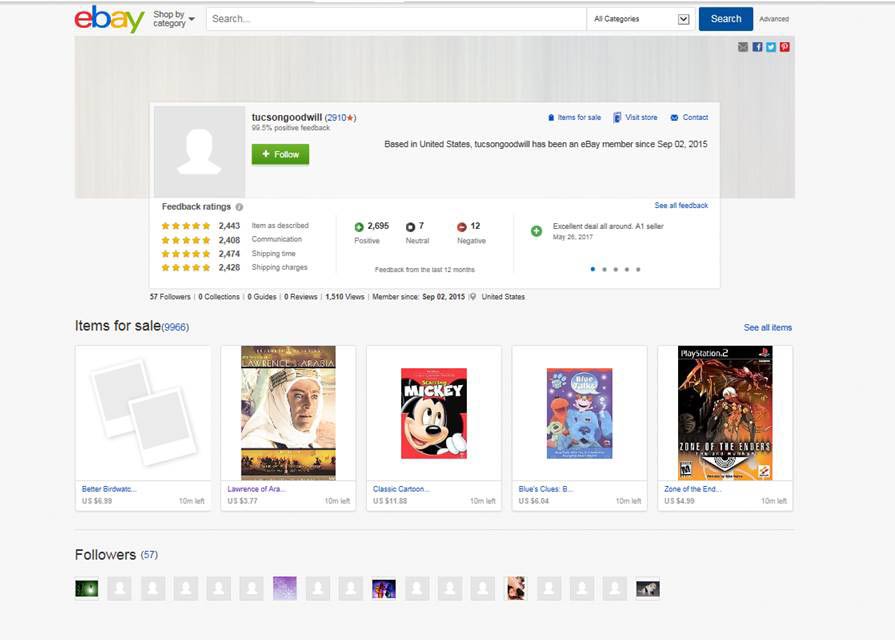
Task: Click the tucsongoodwill username
Action: pos(287,117)
